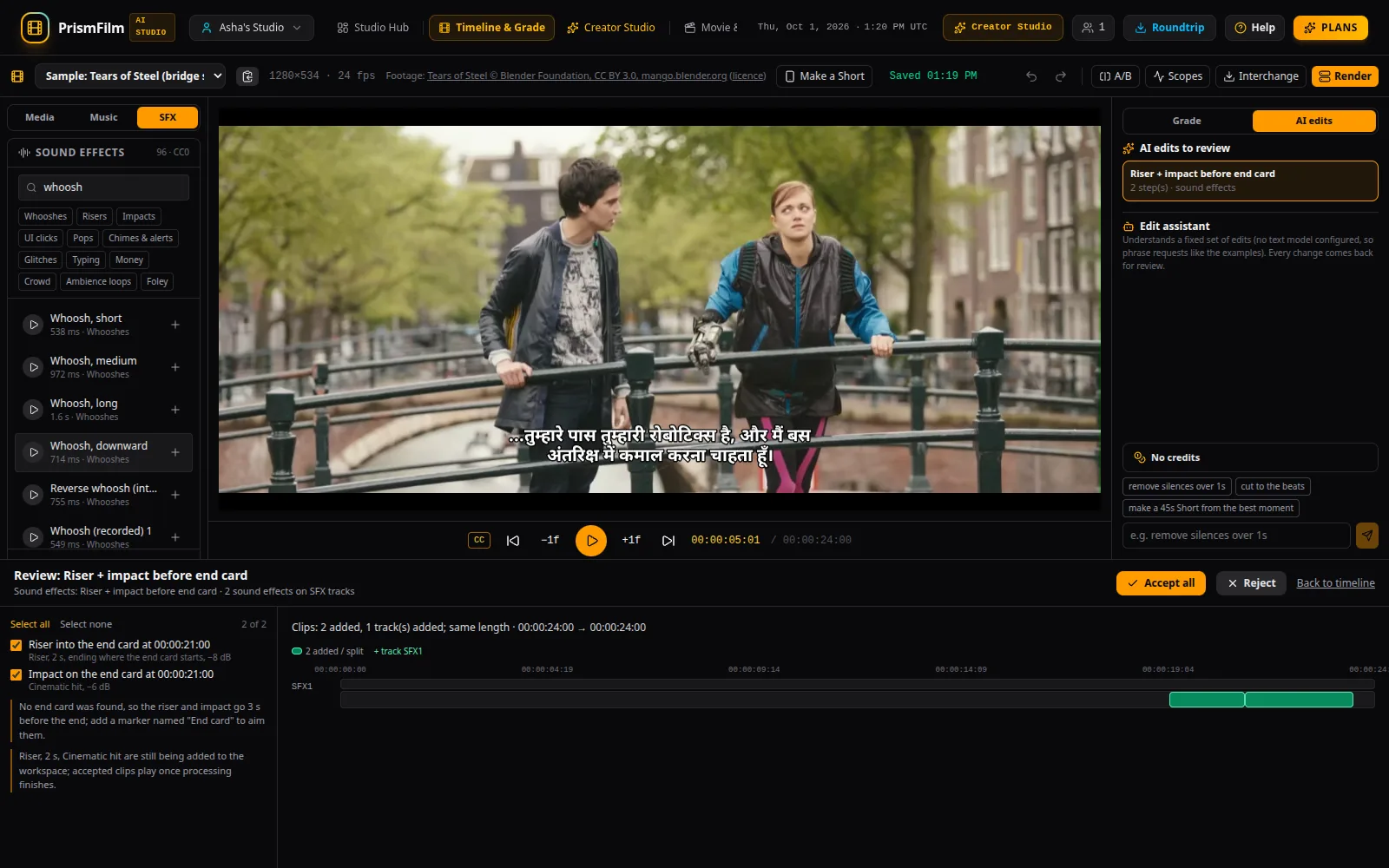The width and height of the screenshot is (1389, 868).
Task: Open the Sample: Tears of Steel project dropdown
Action: tap(131, 76)
